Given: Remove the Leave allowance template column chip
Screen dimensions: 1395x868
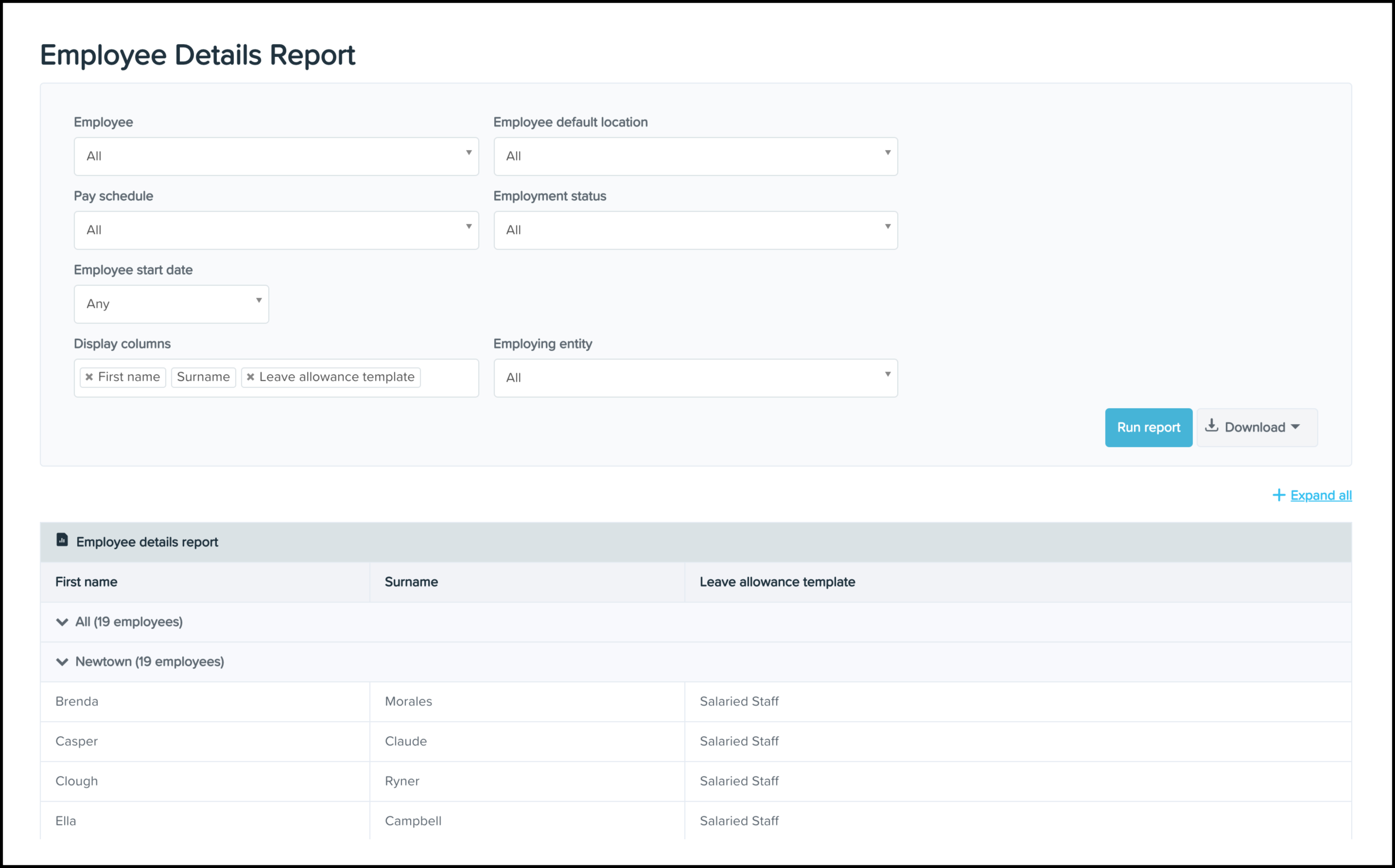Looking at the screenshot, I should tap(250, 377).
